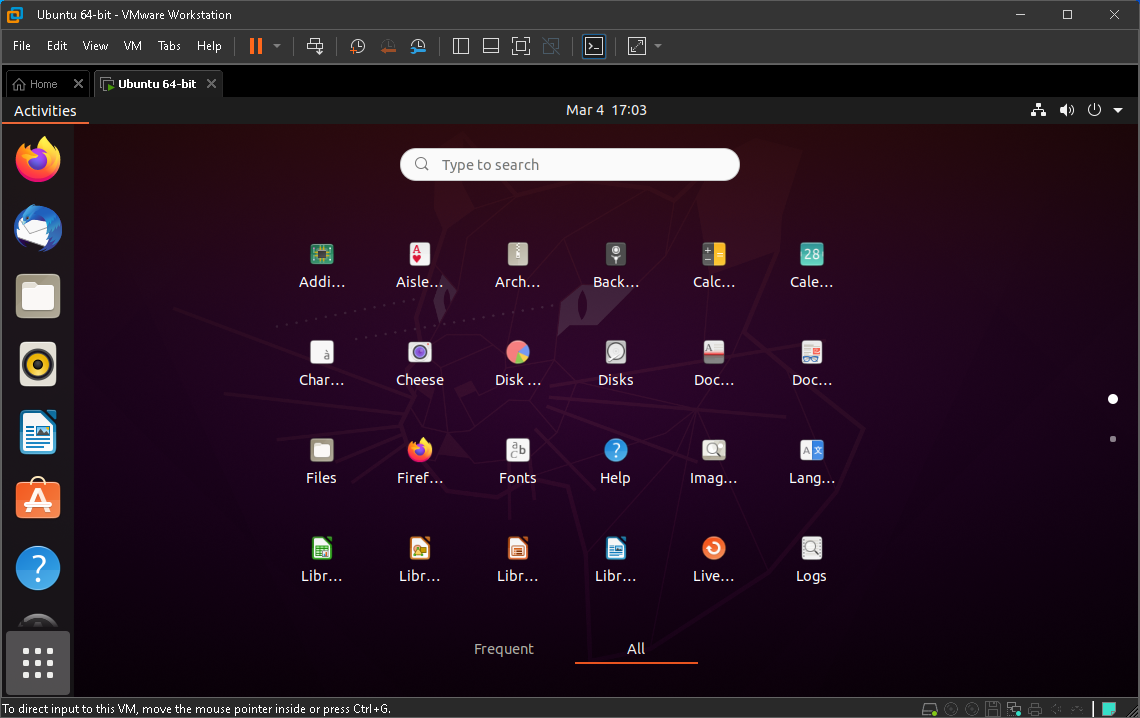Open Ubuntu Software from the dock
The width and height of the screenshot is (1140, 718).
tap(37, 499)
